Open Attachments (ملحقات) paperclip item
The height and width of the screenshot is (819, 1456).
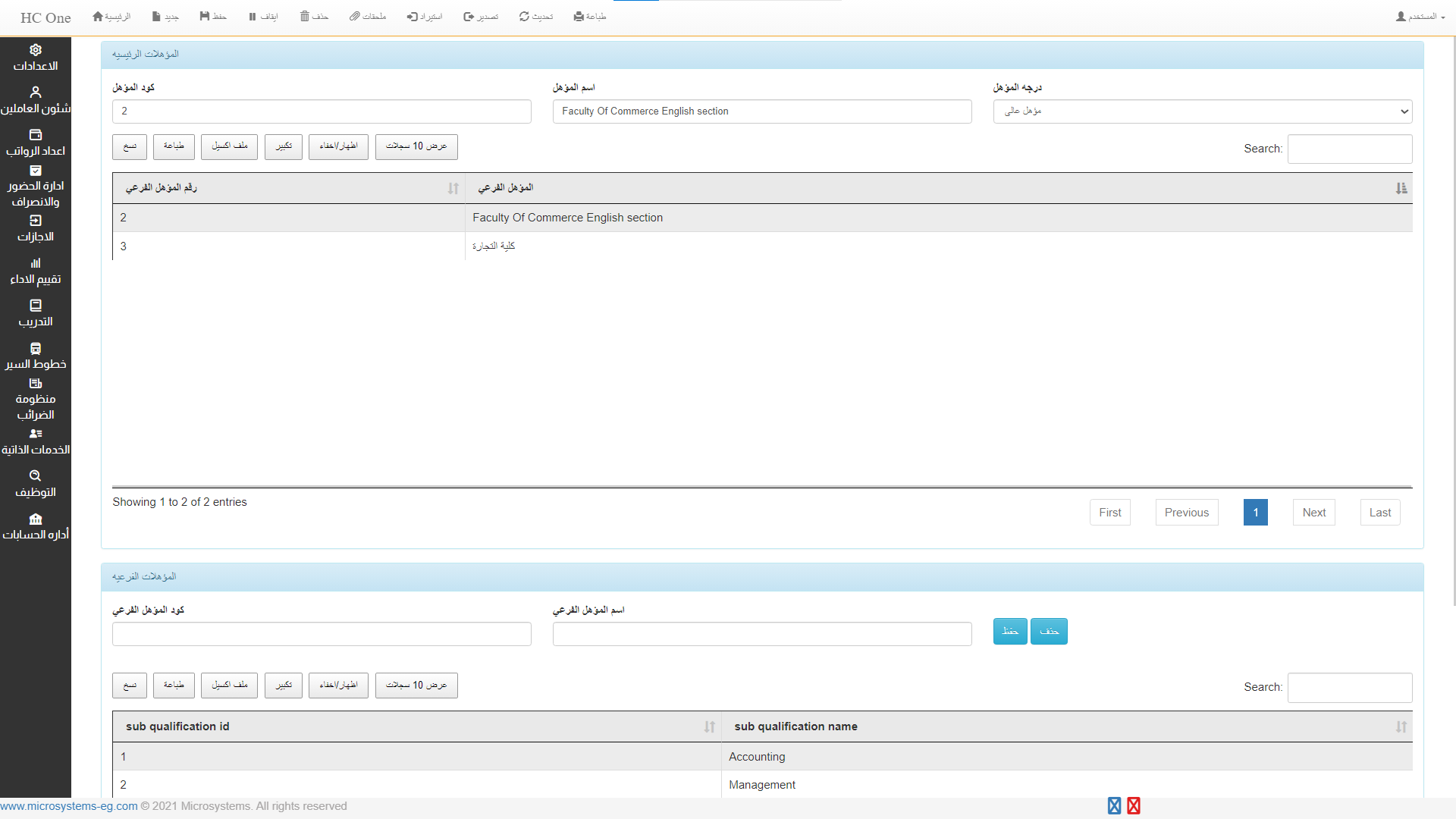click(x=368, y=17)
